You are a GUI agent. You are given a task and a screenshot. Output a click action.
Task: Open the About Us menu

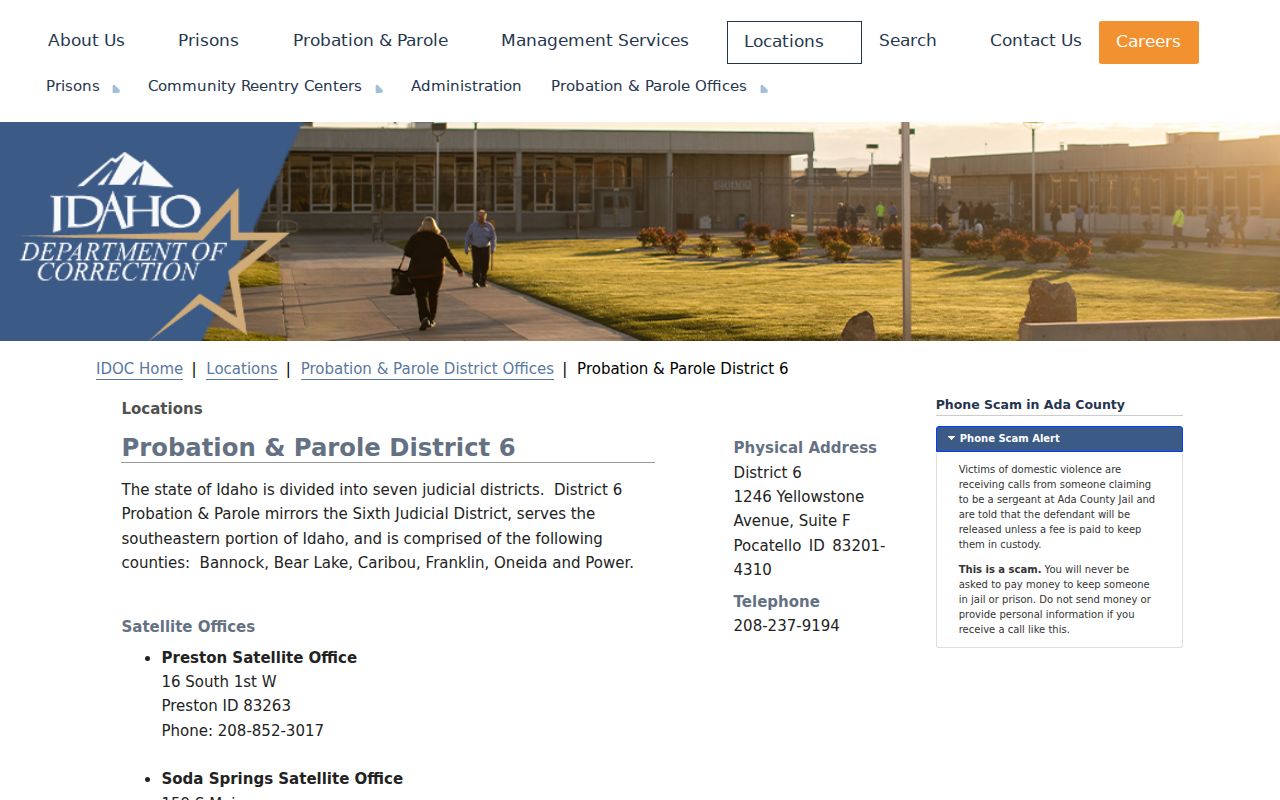tap(86, 41)
